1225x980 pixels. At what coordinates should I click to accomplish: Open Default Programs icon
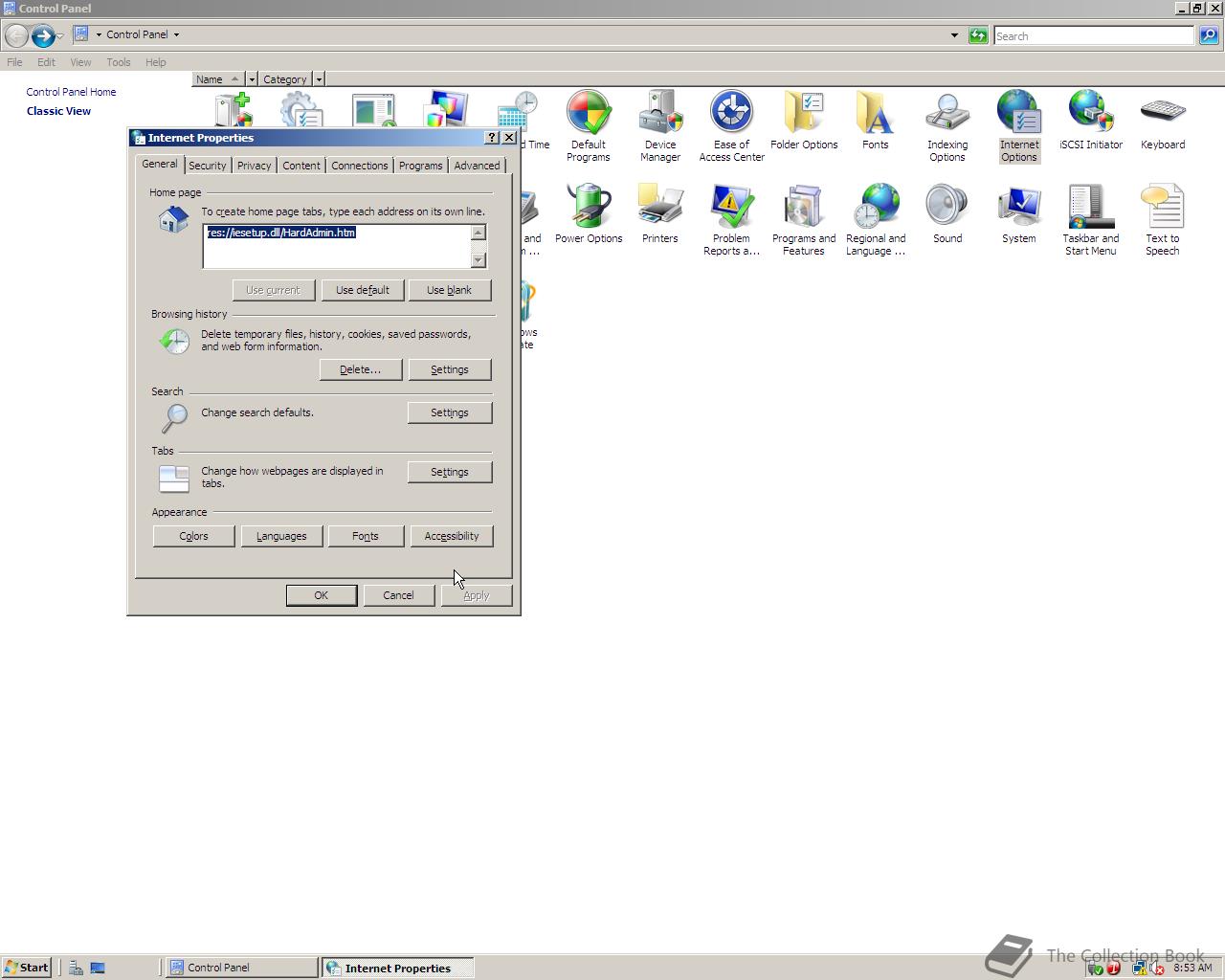click(x=588, y=125)
